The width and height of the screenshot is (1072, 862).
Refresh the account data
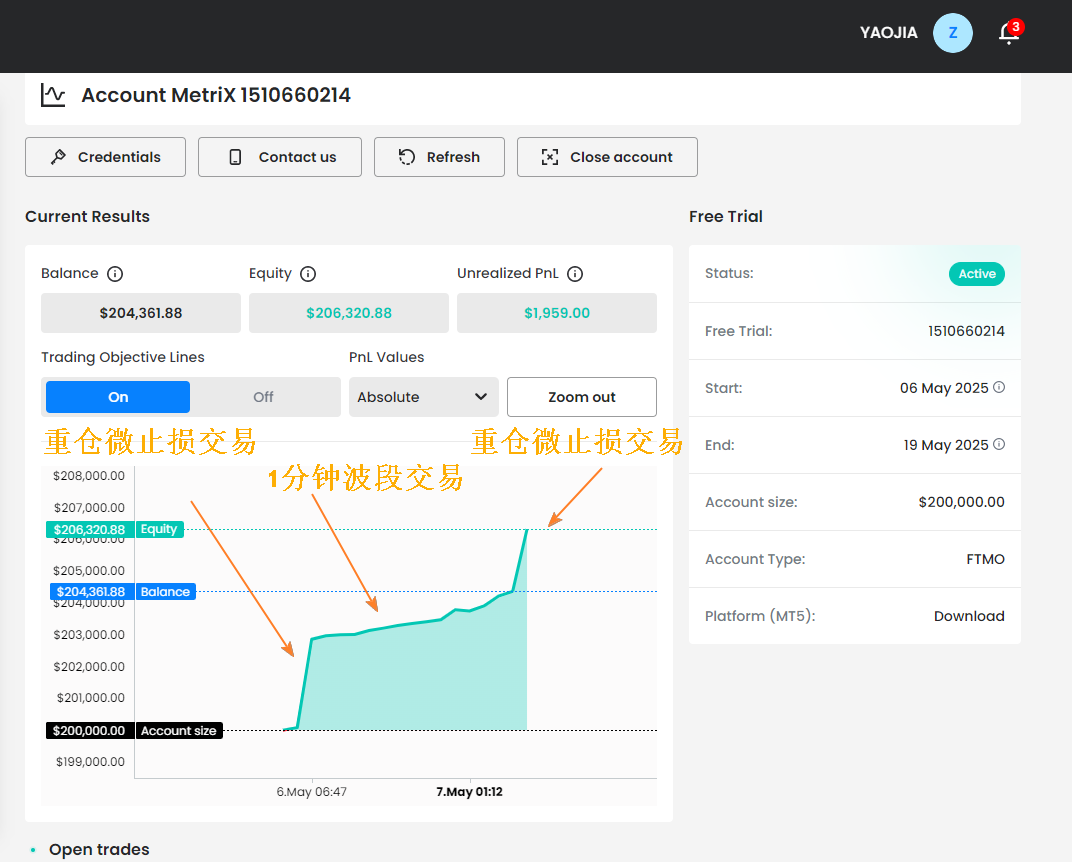pos(439,157)
